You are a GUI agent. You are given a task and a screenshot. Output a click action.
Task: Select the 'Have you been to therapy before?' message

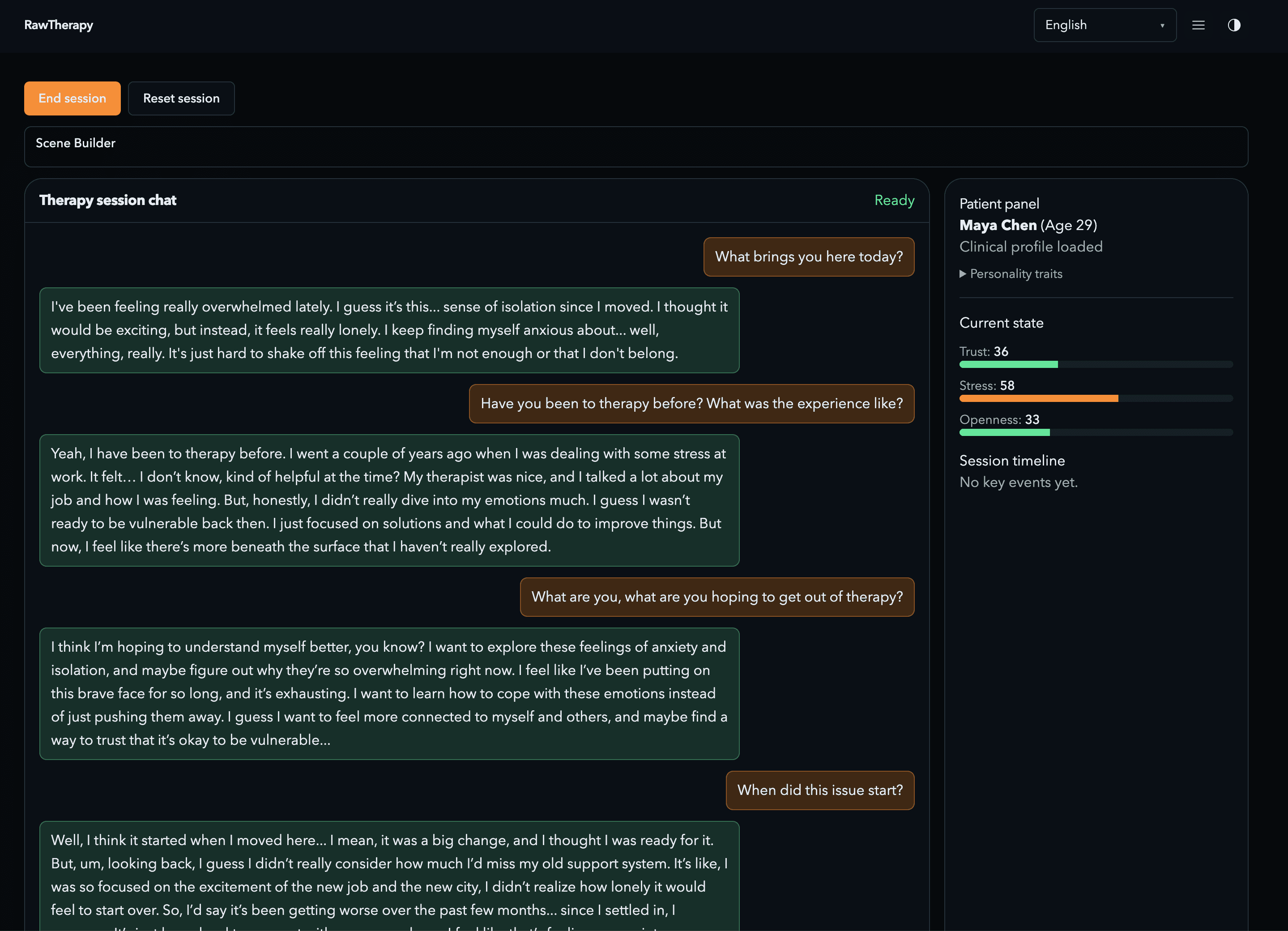[x=691, y=404]
